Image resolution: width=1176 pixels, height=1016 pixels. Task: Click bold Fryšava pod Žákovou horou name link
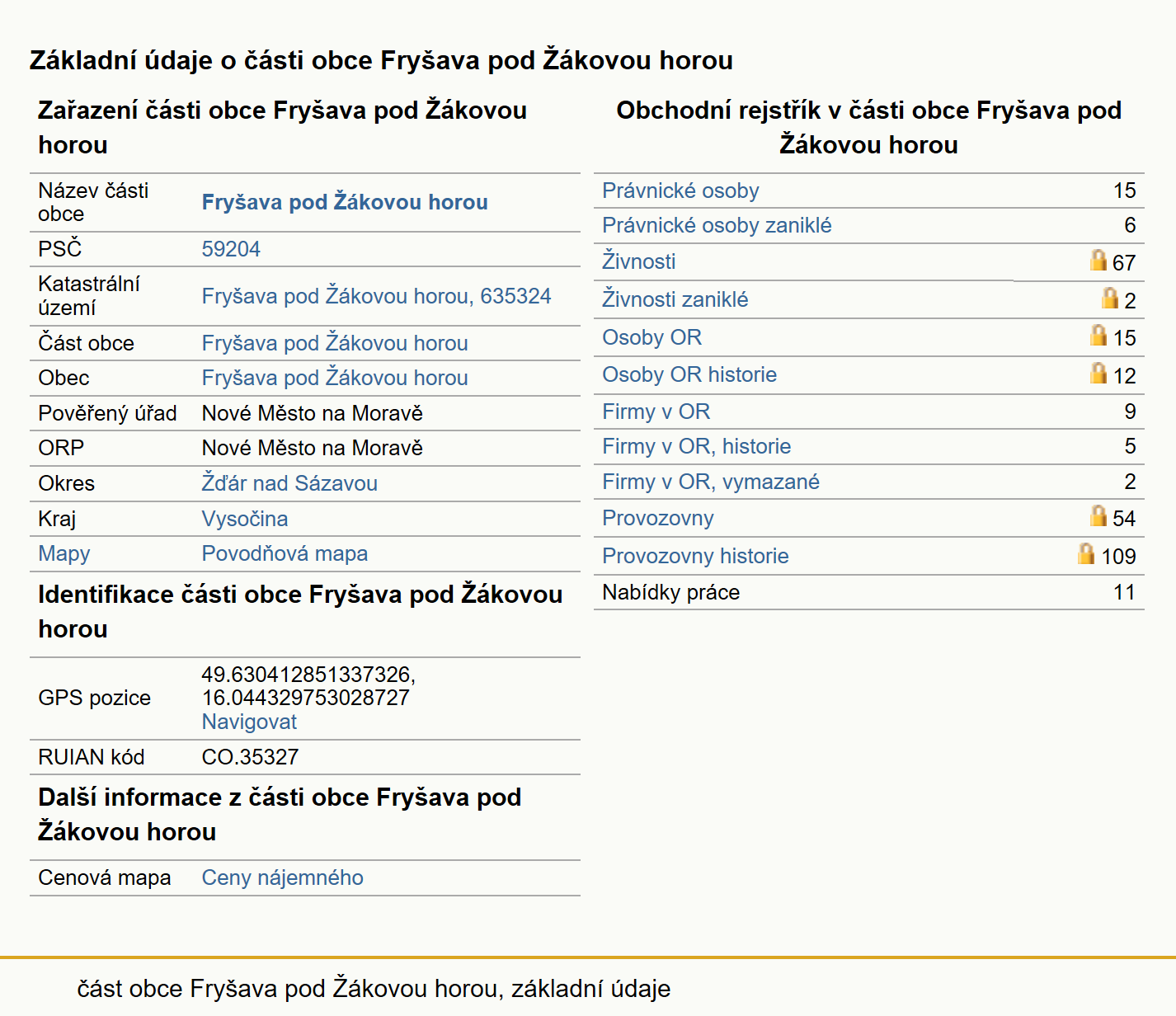click(345, 202)
